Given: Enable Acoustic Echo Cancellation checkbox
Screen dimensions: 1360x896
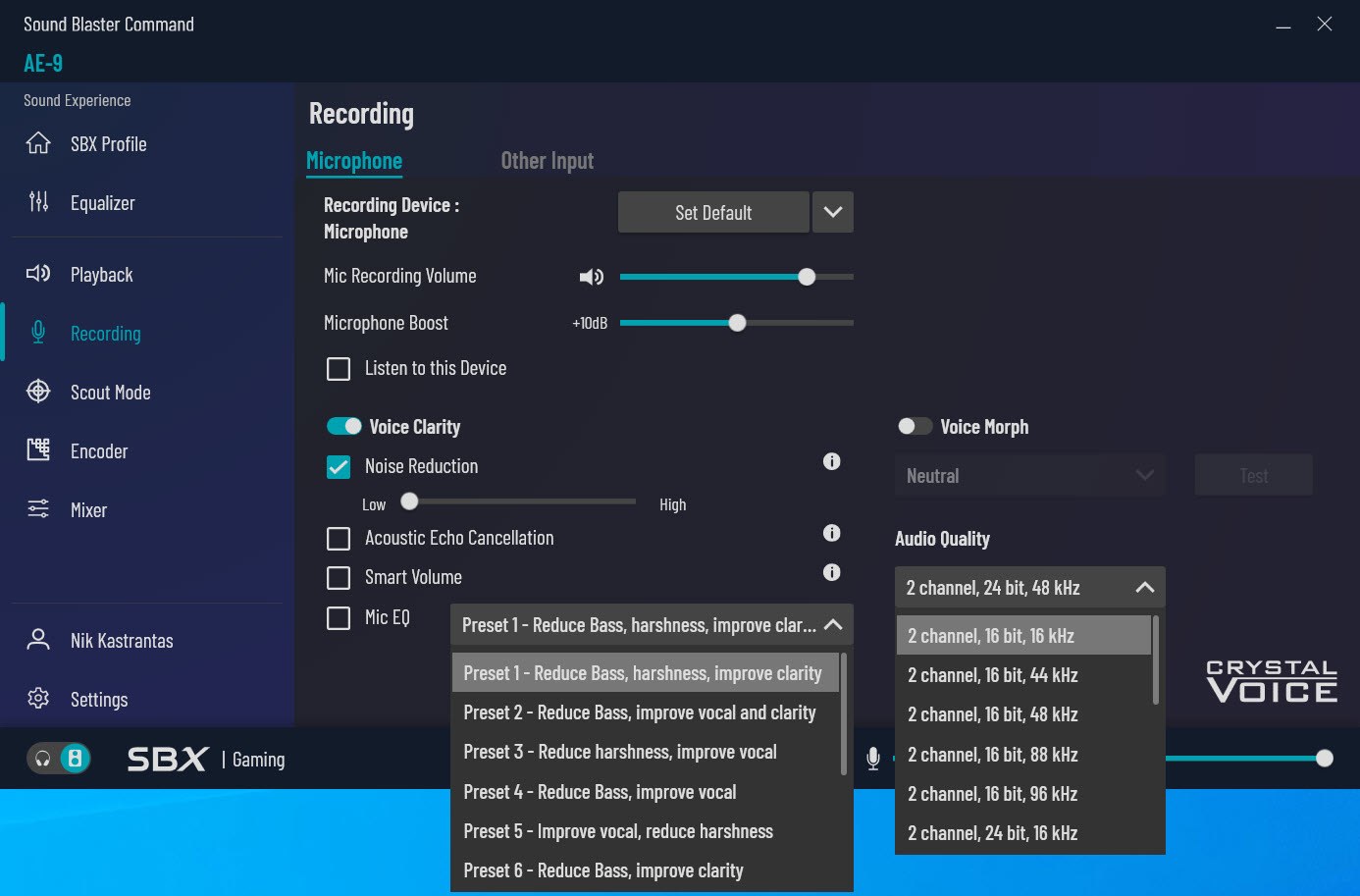Looking at the screenshot, I should pyautogui.click(x=339, y=539).
